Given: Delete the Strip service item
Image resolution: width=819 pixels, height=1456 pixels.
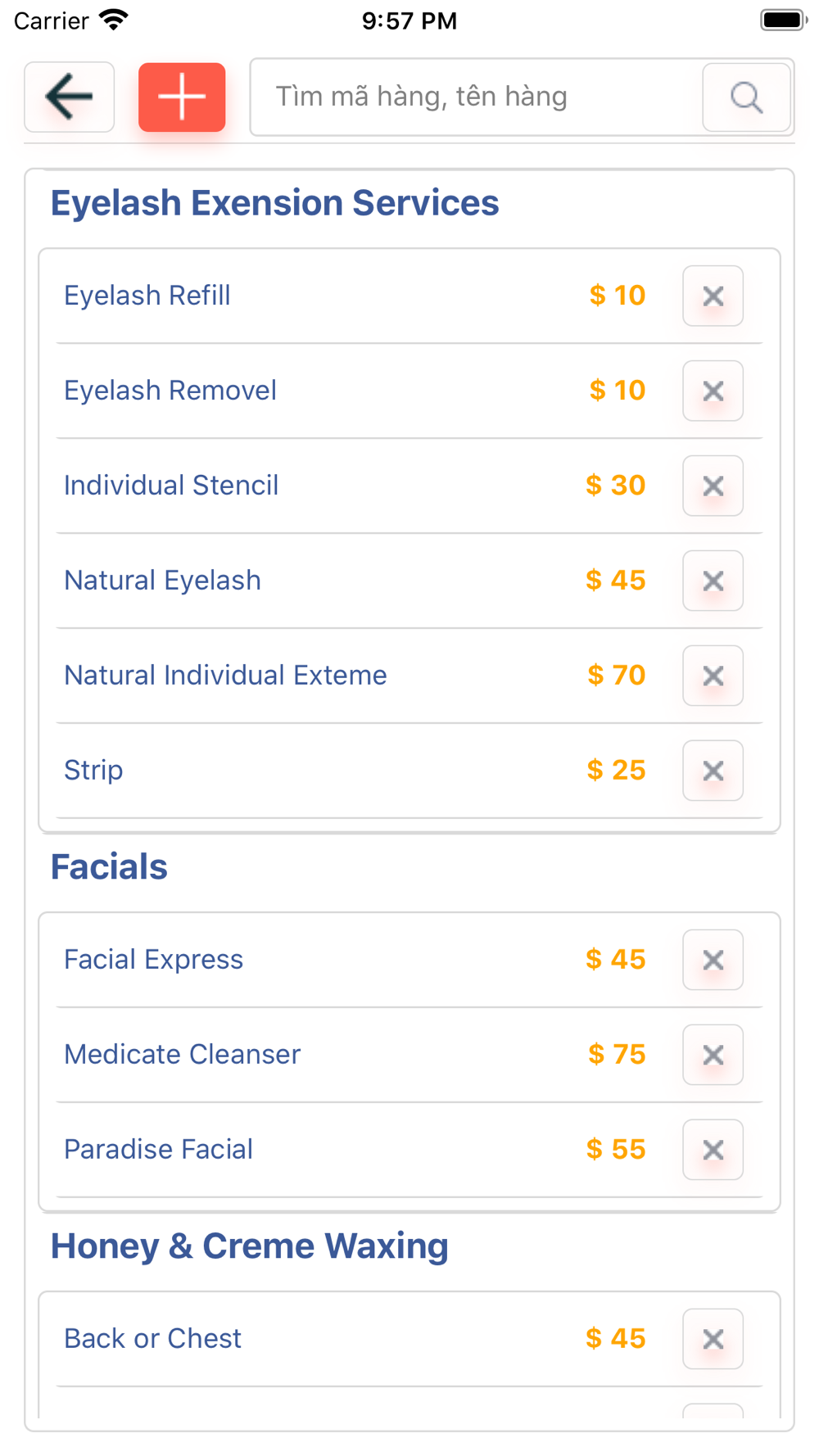Looking at the screenshot, I should tap(713, 771).
